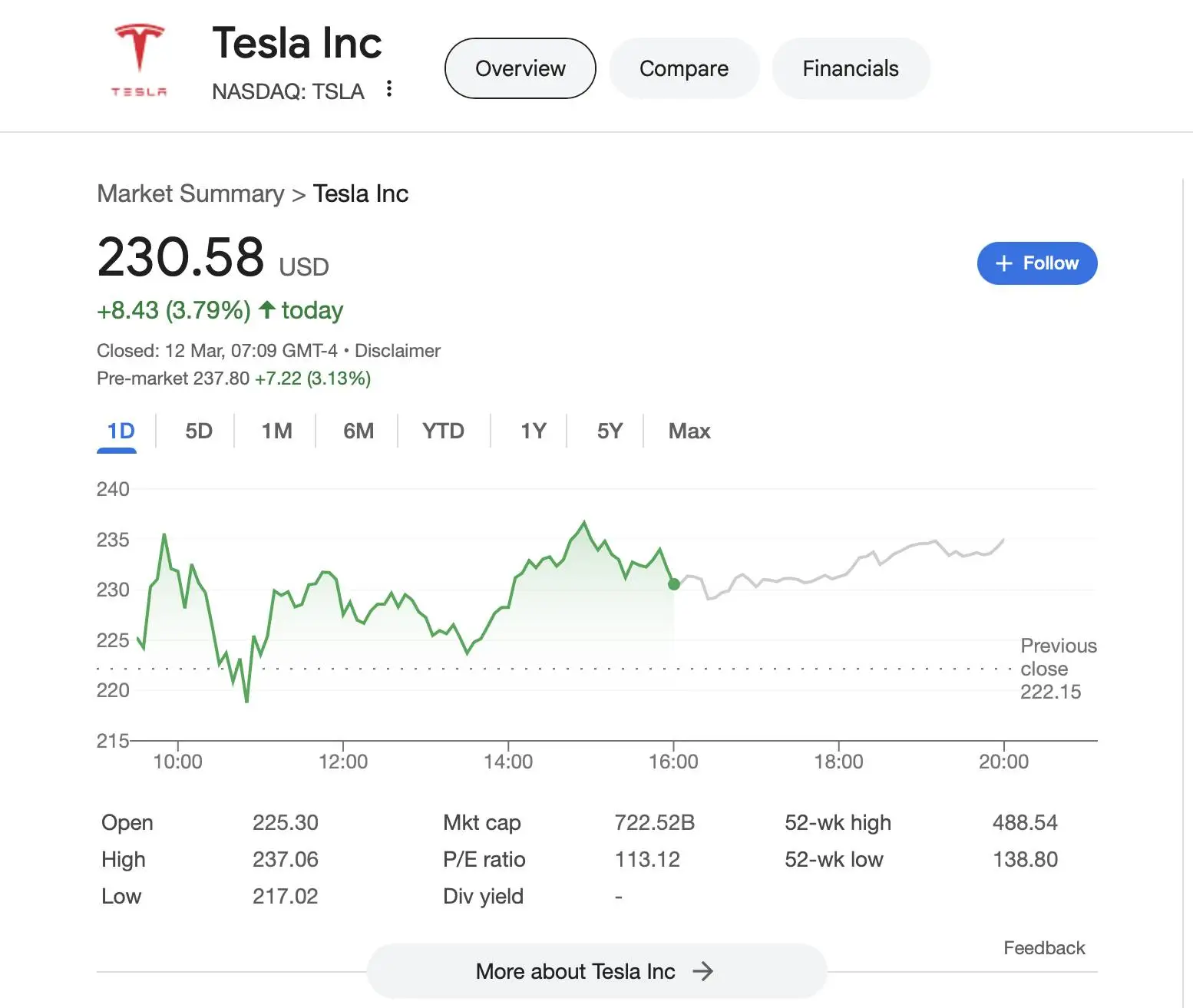Select the Compare tab

[x=683, y=68]
